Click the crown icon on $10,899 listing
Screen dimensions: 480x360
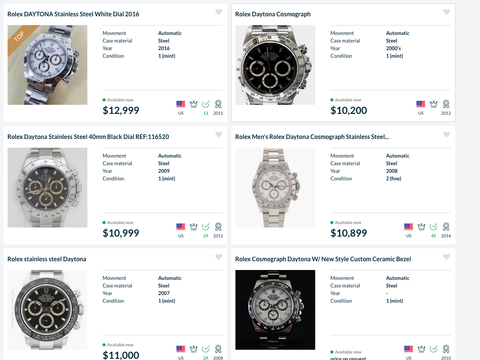[x=421, y=227]
